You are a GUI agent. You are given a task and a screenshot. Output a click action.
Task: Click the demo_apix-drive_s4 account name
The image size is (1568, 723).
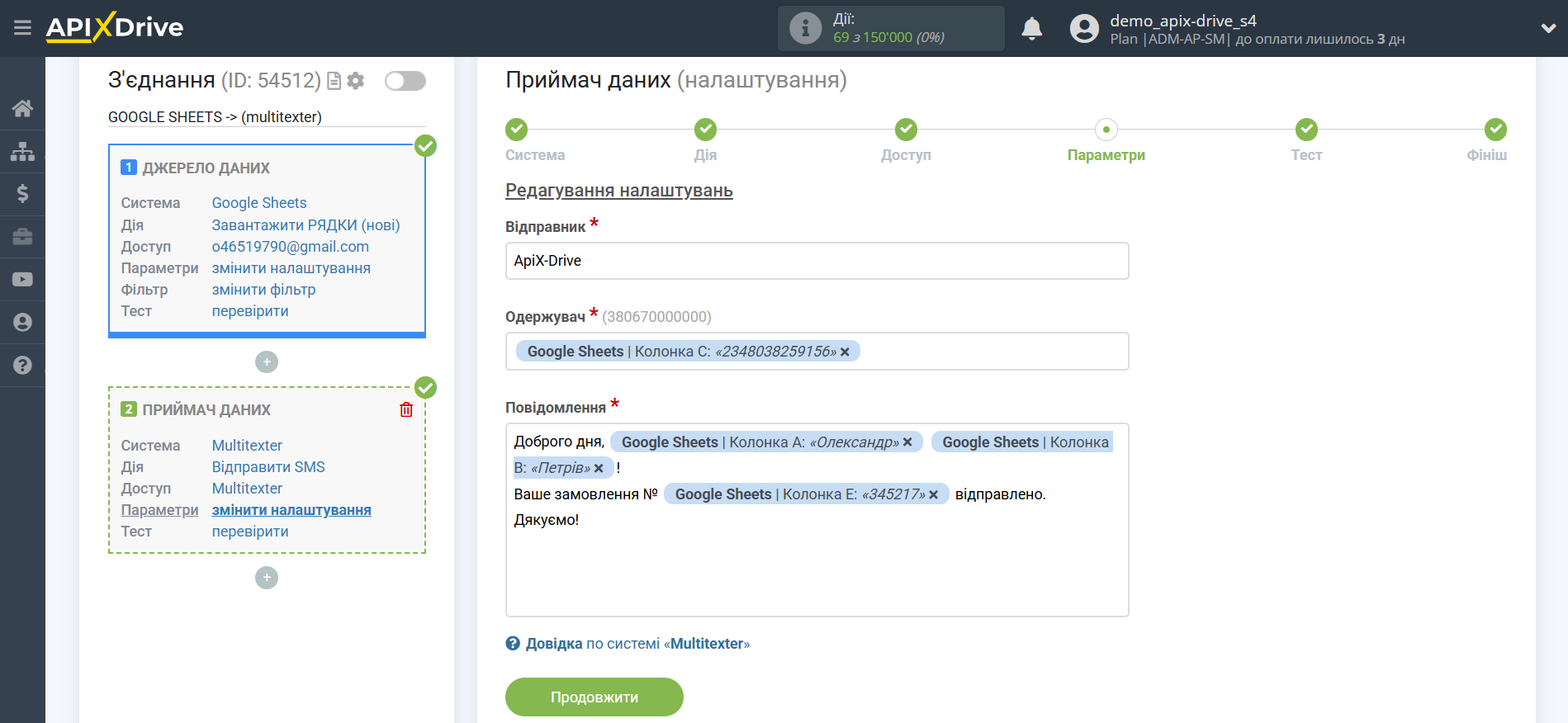tap(1182, 21)
